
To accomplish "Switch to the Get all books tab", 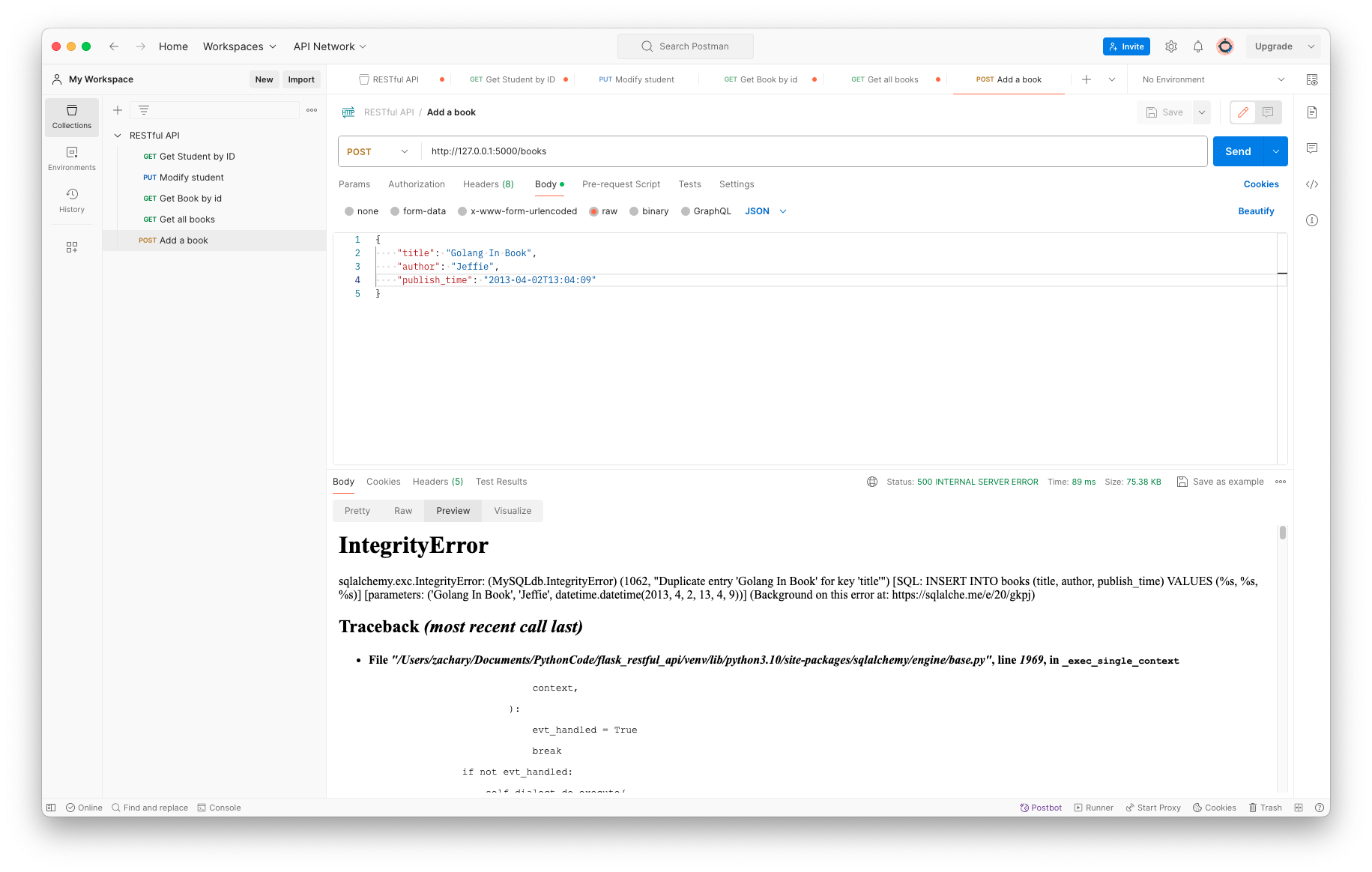I will click(x=885, y=79).
